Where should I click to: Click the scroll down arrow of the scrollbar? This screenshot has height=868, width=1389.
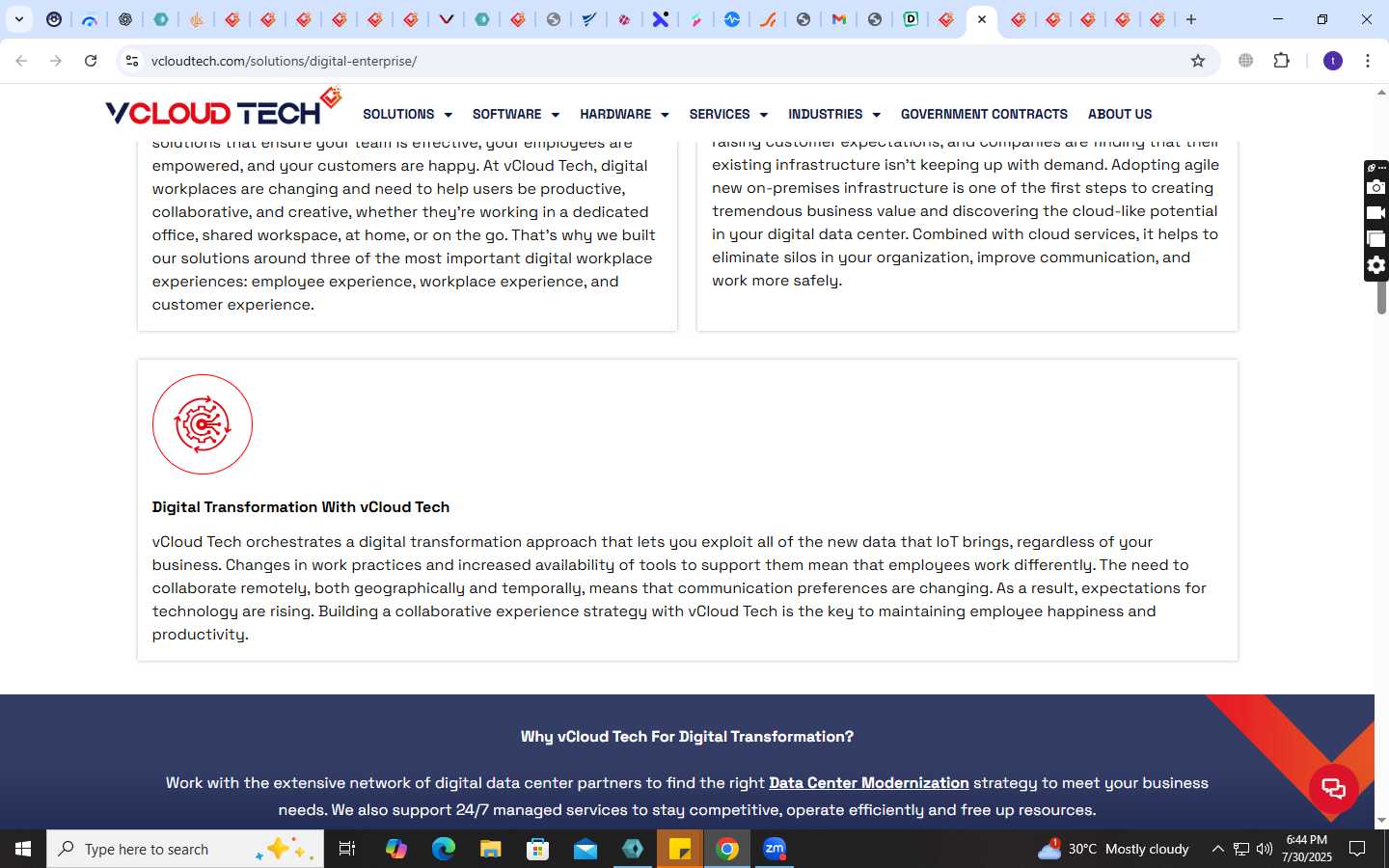[x=1381, y=821]
